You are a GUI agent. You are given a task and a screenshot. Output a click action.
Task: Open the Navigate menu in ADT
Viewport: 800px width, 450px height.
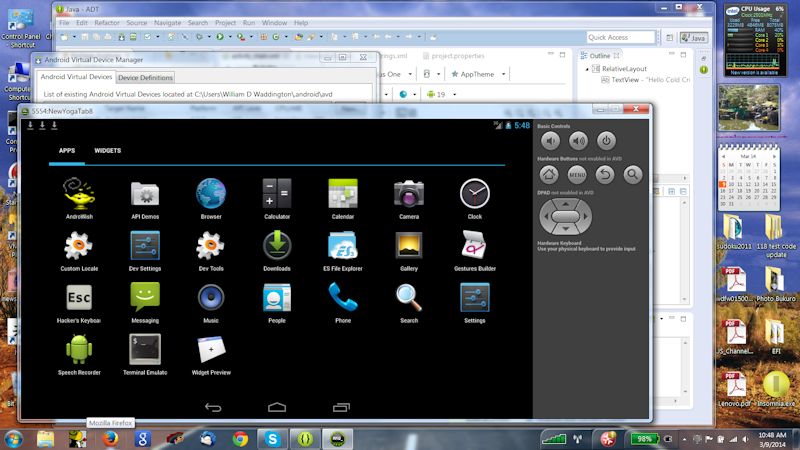pos(167,23)
